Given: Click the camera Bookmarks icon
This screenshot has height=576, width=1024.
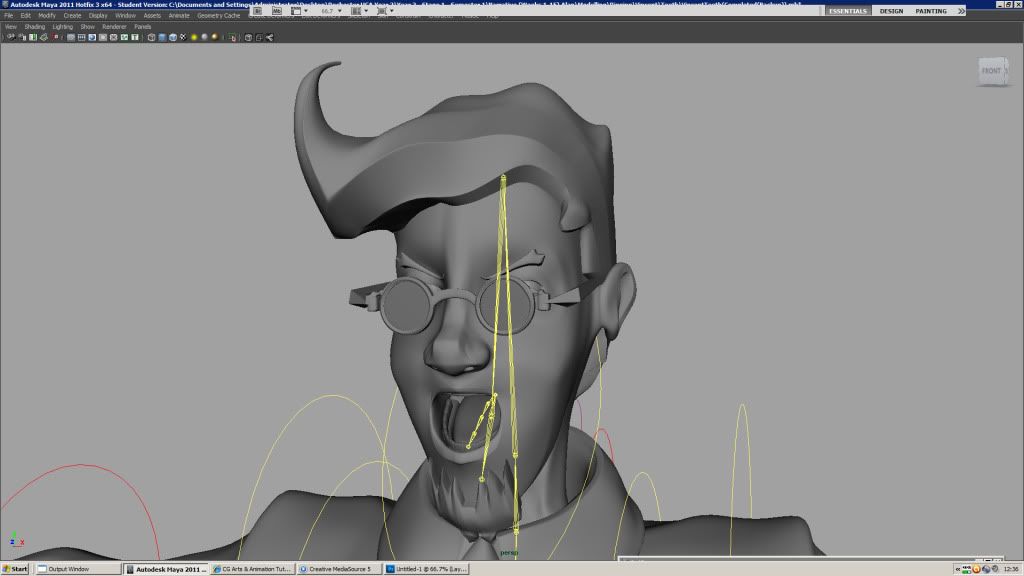Looking at the screenshot, I should coord(33,37).
